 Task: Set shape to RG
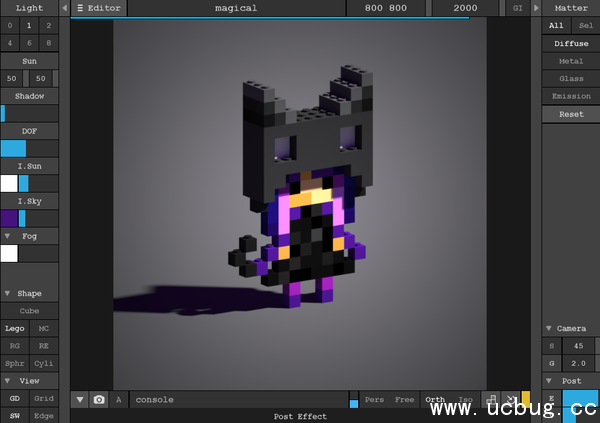(x=15, y=346)
